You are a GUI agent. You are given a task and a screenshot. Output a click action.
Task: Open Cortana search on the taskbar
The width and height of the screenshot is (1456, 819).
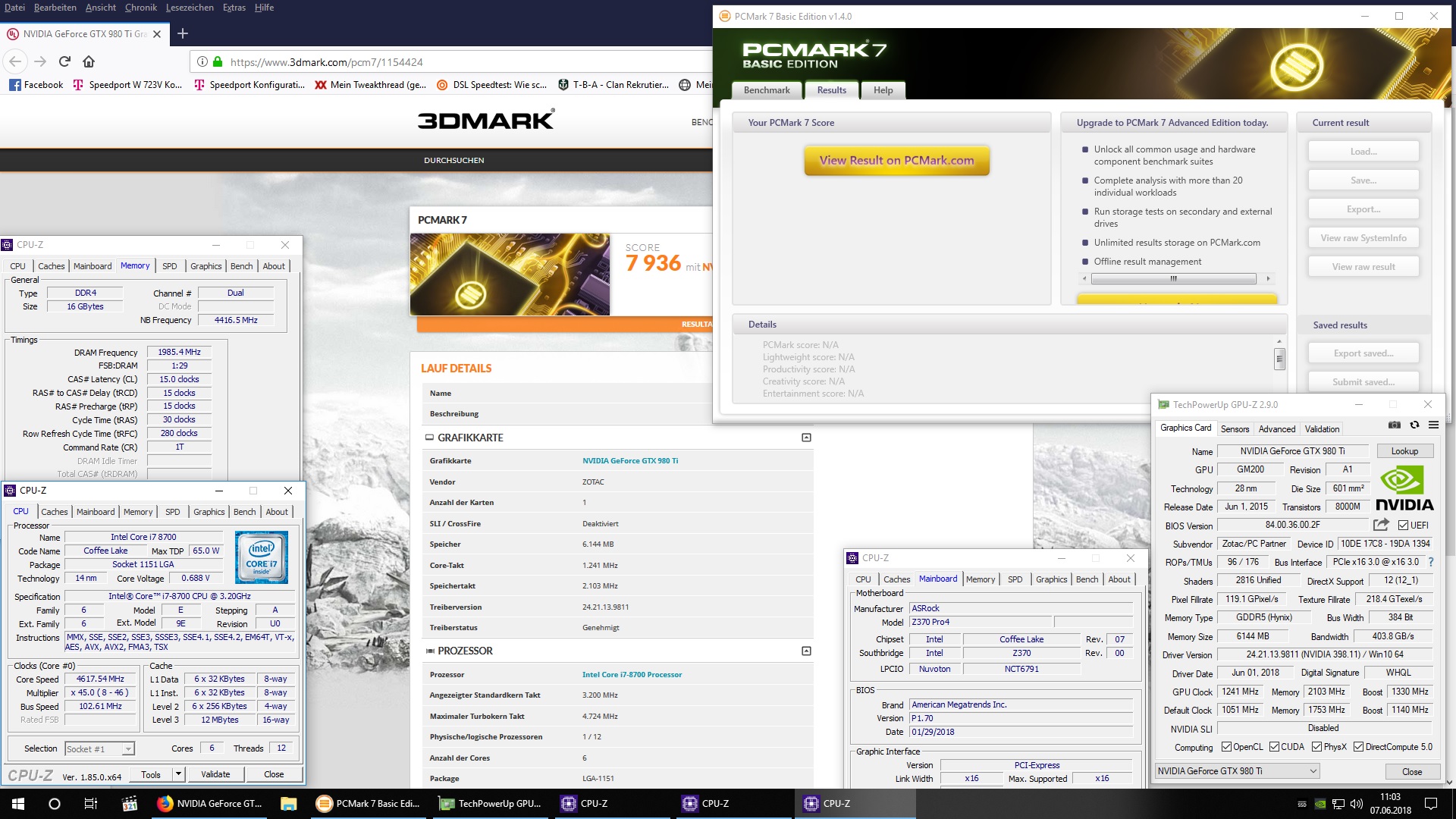[55, 804]
